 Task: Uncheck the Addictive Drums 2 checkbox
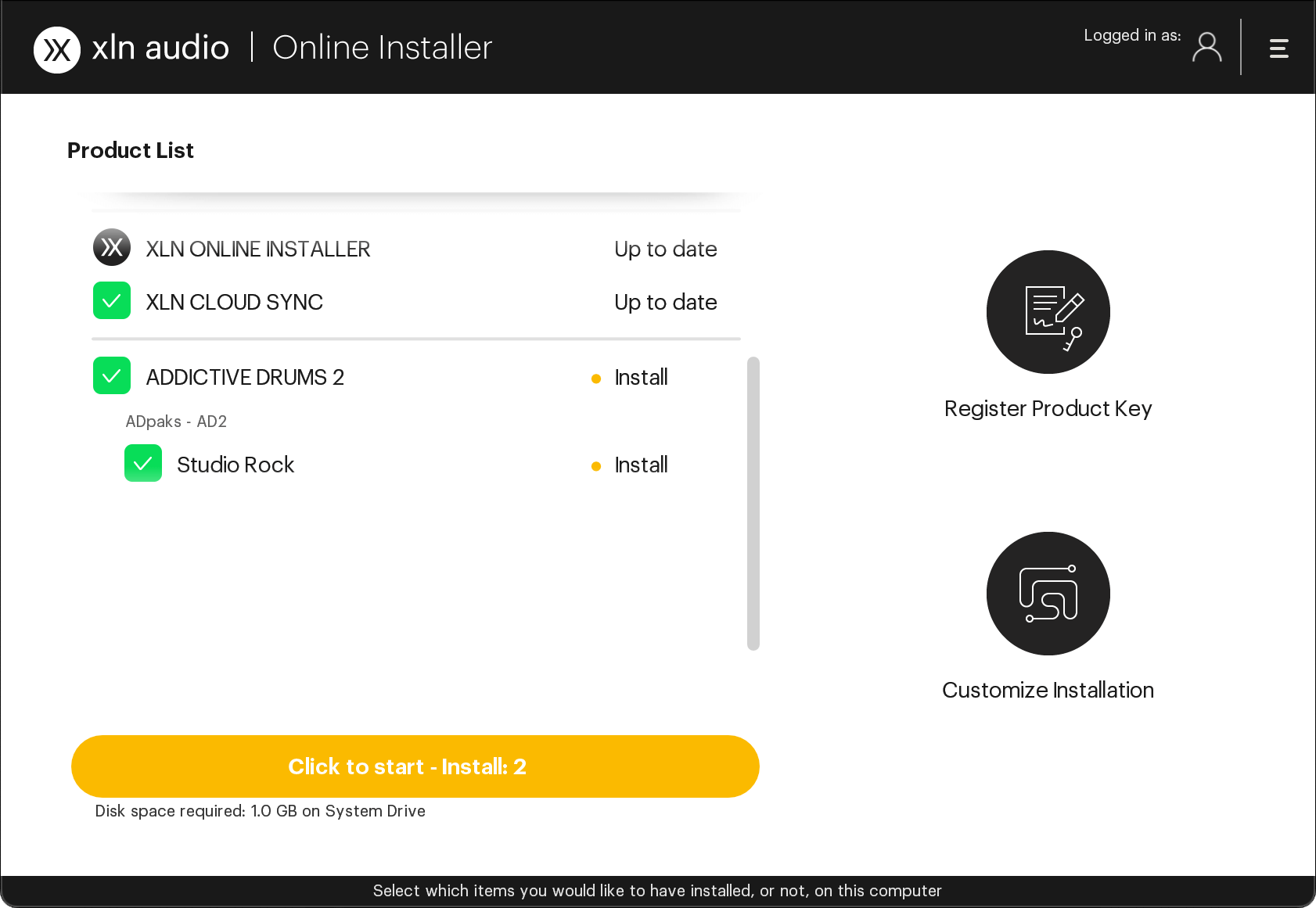pyautogui.click(x=112, y=375)
